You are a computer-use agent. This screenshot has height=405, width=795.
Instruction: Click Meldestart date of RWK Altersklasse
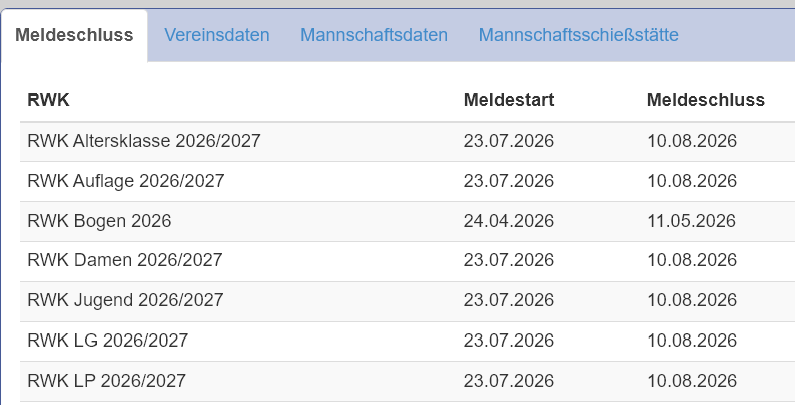pyautogui.click(x=509, y=141)
